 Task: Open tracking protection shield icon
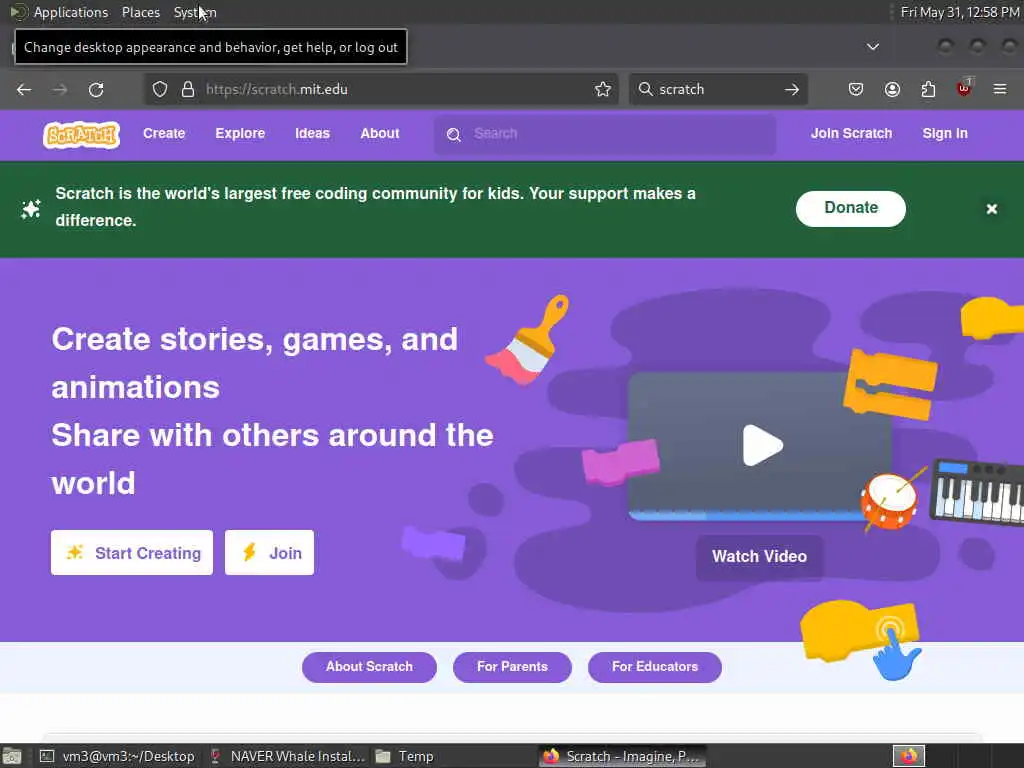[160, 89]
